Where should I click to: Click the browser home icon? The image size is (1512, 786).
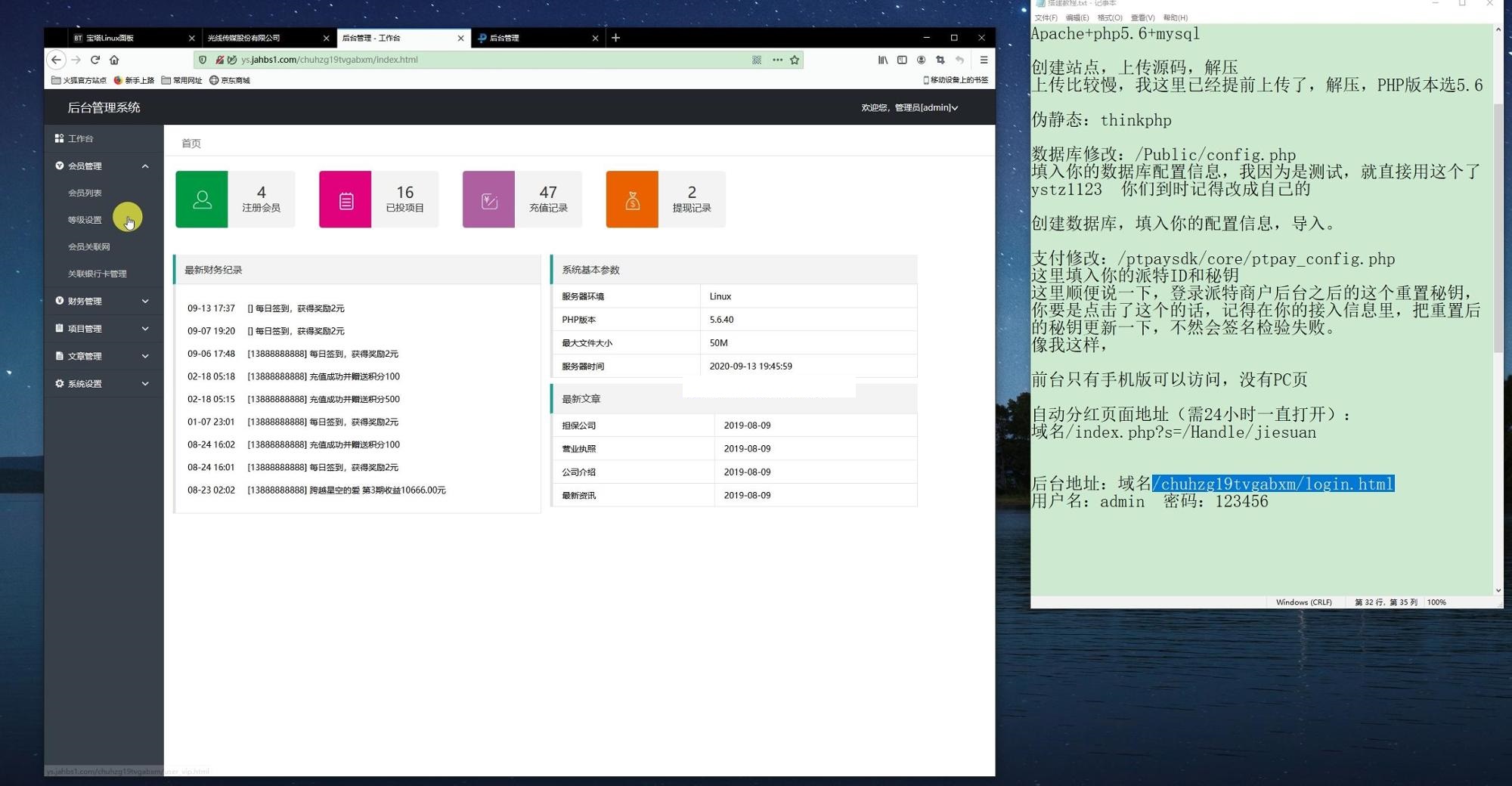[x=114, y=60]
